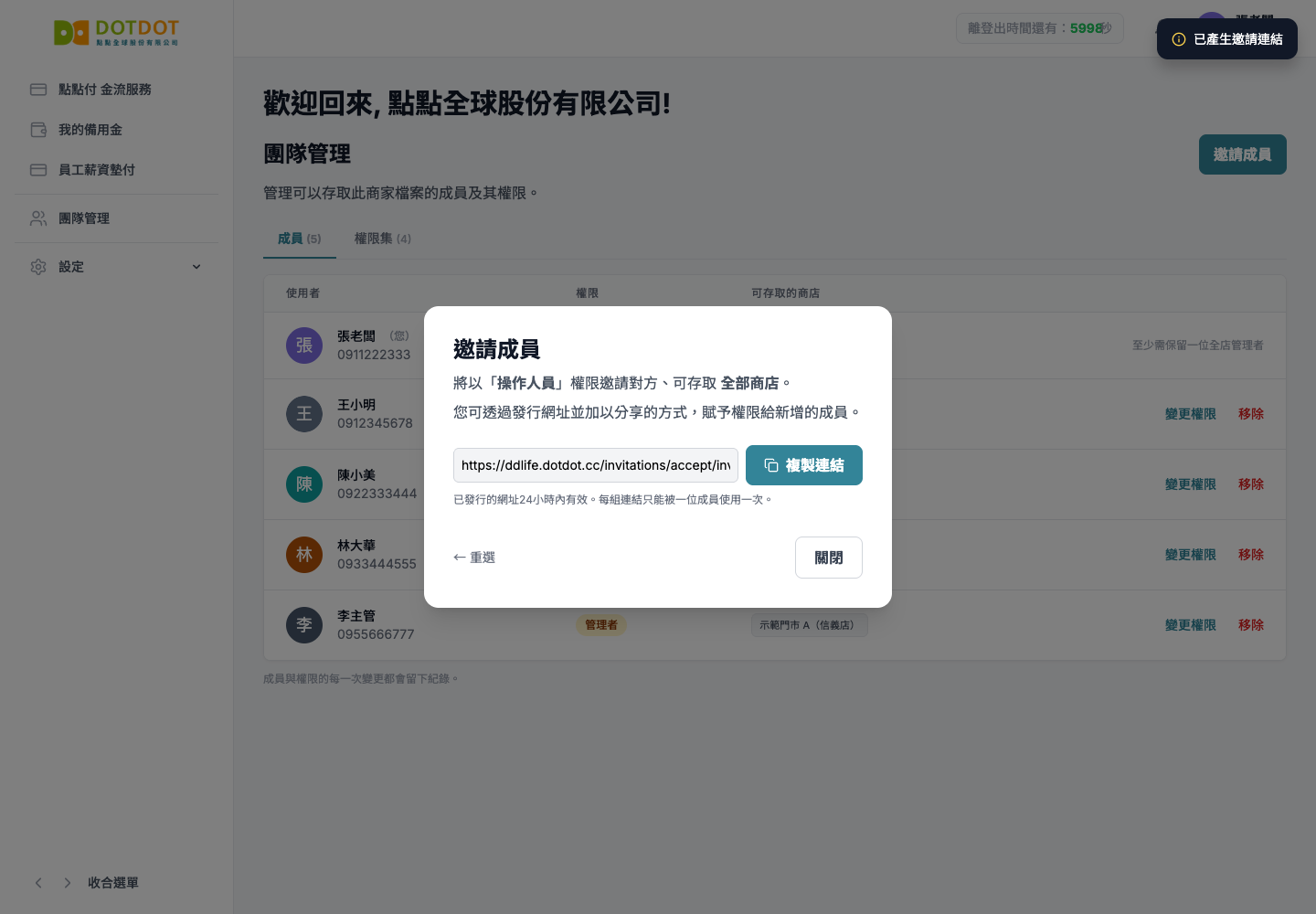Click 收合選單 at sidebar bottom
The width and height of the screenshot is (1316, 914).
click(x=113, y=883)
